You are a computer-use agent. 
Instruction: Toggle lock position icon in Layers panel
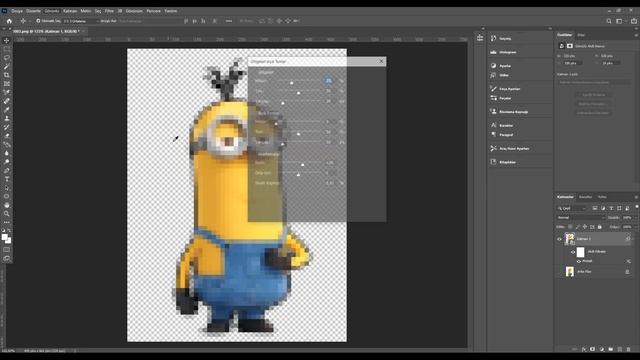click(x=584, y=227)
